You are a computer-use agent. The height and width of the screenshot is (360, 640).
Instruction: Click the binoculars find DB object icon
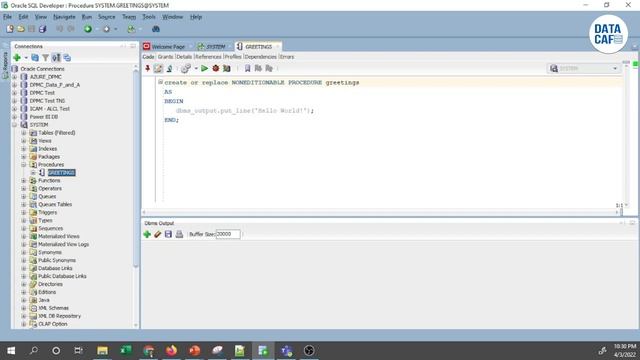(x=156, y=29)
